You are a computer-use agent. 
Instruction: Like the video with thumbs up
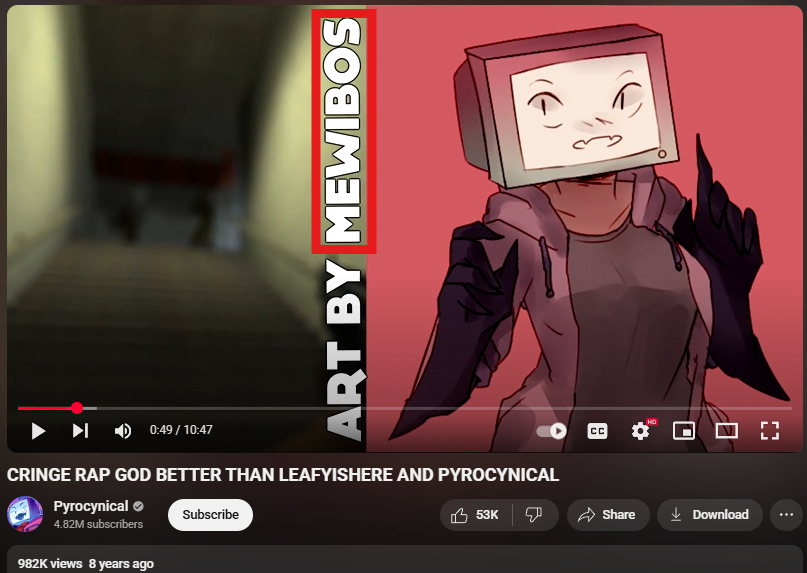pyautogui.click(x=476, y=515)
